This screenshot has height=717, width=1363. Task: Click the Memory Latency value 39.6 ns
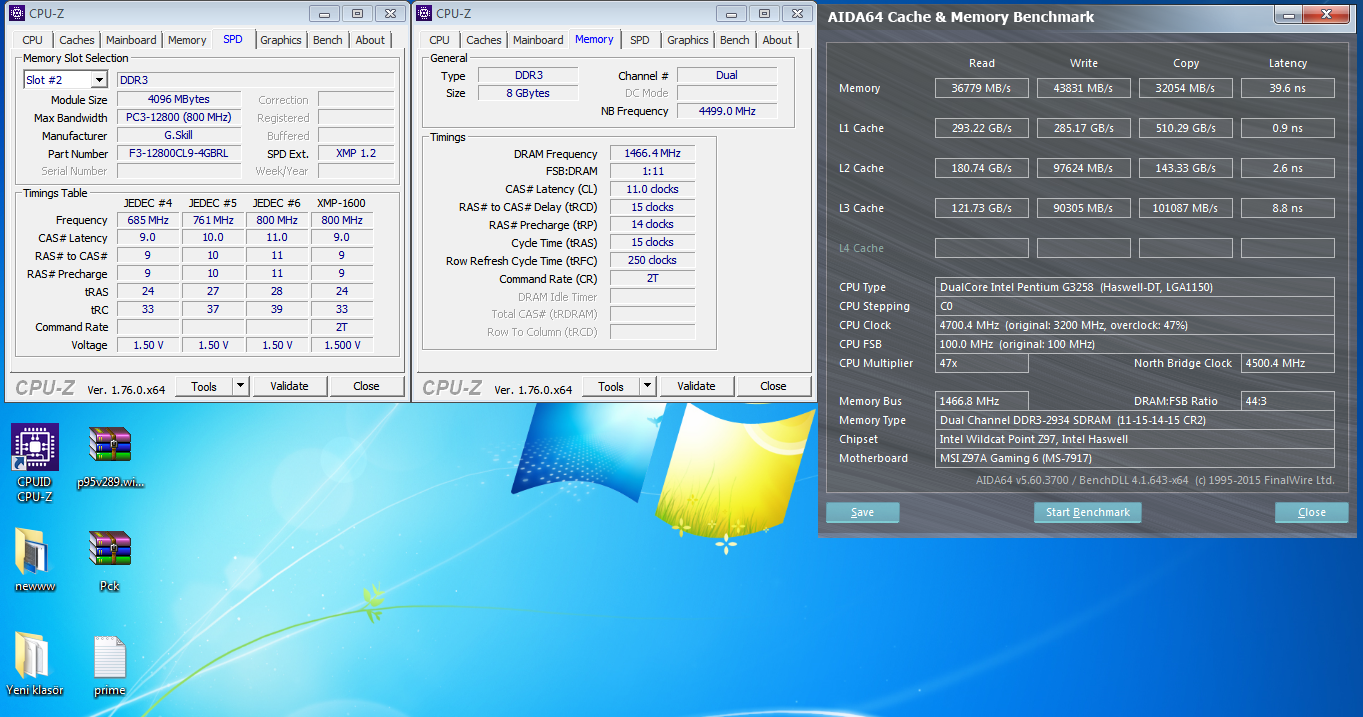tap(1288, 88)
